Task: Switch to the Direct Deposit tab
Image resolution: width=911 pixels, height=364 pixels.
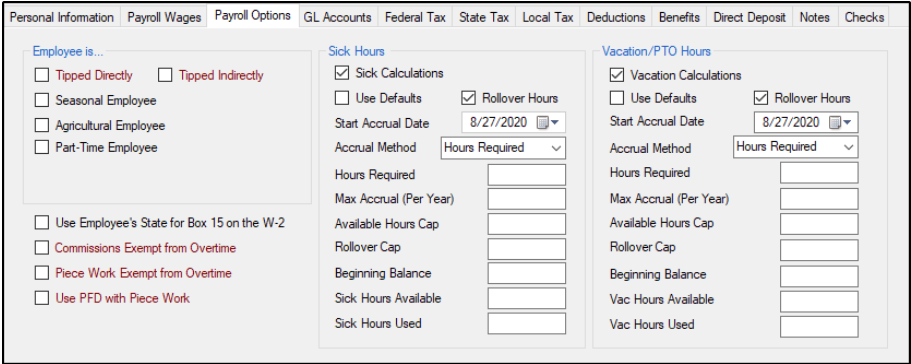Action: pos(749,17)
